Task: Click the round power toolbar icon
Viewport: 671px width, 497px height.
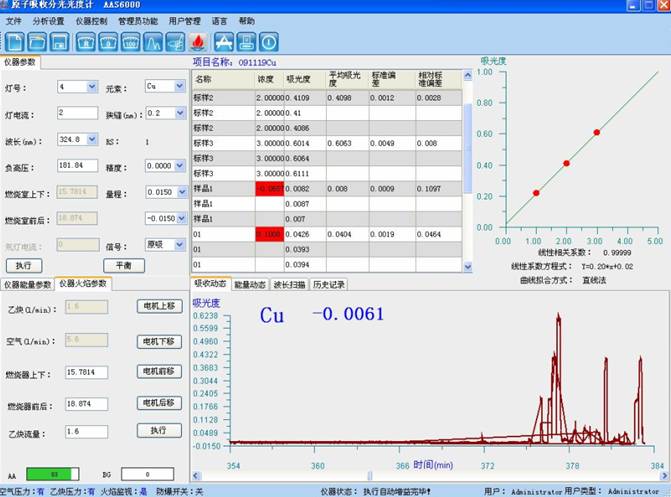Action: click(268, 42)
